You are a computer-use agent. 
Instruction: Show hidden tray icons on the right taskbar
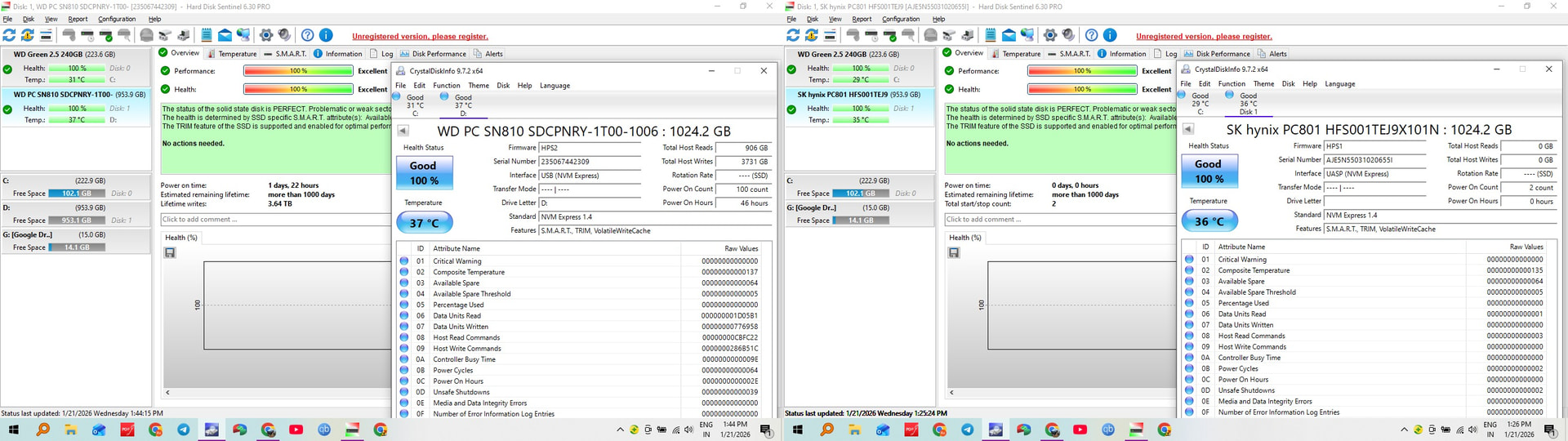coord(1404,430)
